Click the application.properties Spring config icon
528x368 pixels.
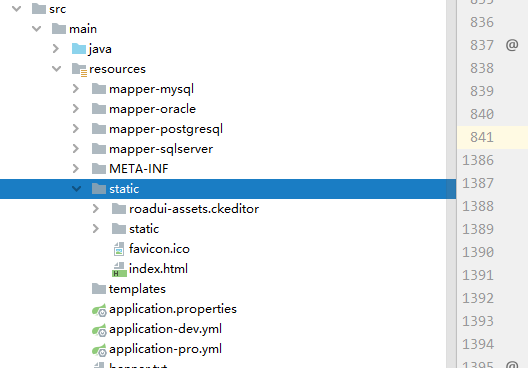click(99, 310)
